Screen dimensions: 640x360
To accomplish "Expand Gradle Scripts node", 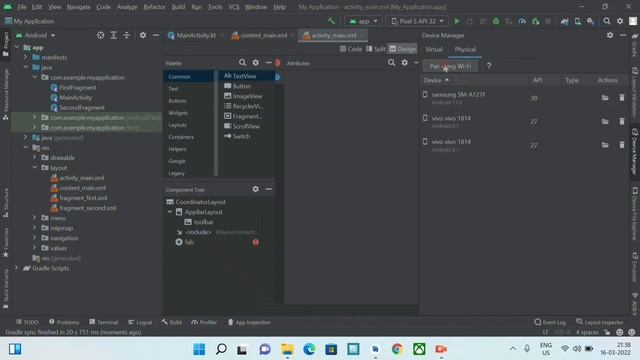I will click(x=17, y=268).
